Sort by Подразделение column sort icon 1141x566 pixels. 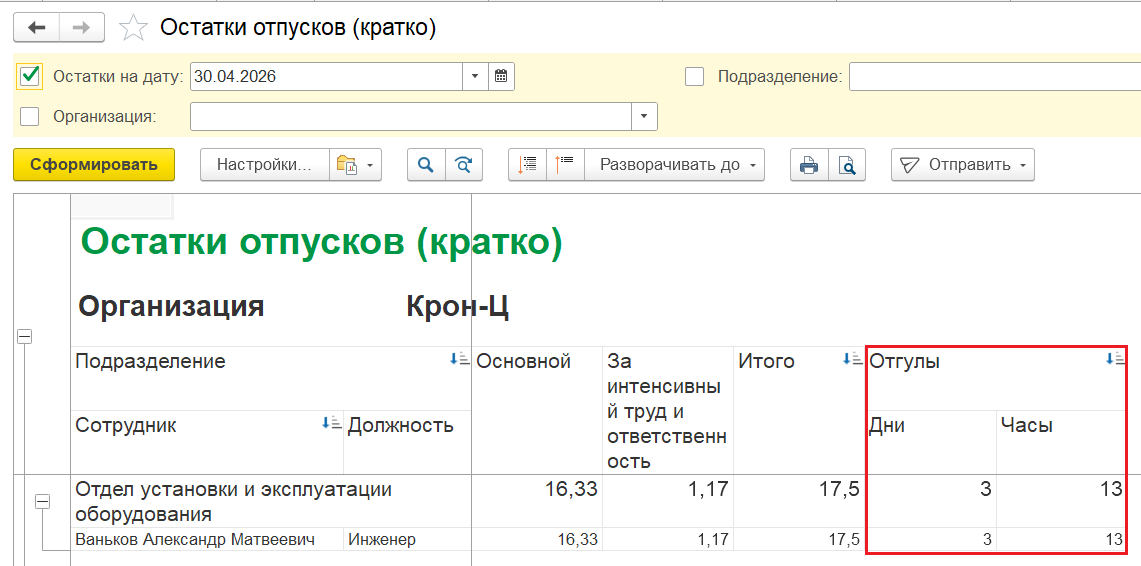pos(458,359)
